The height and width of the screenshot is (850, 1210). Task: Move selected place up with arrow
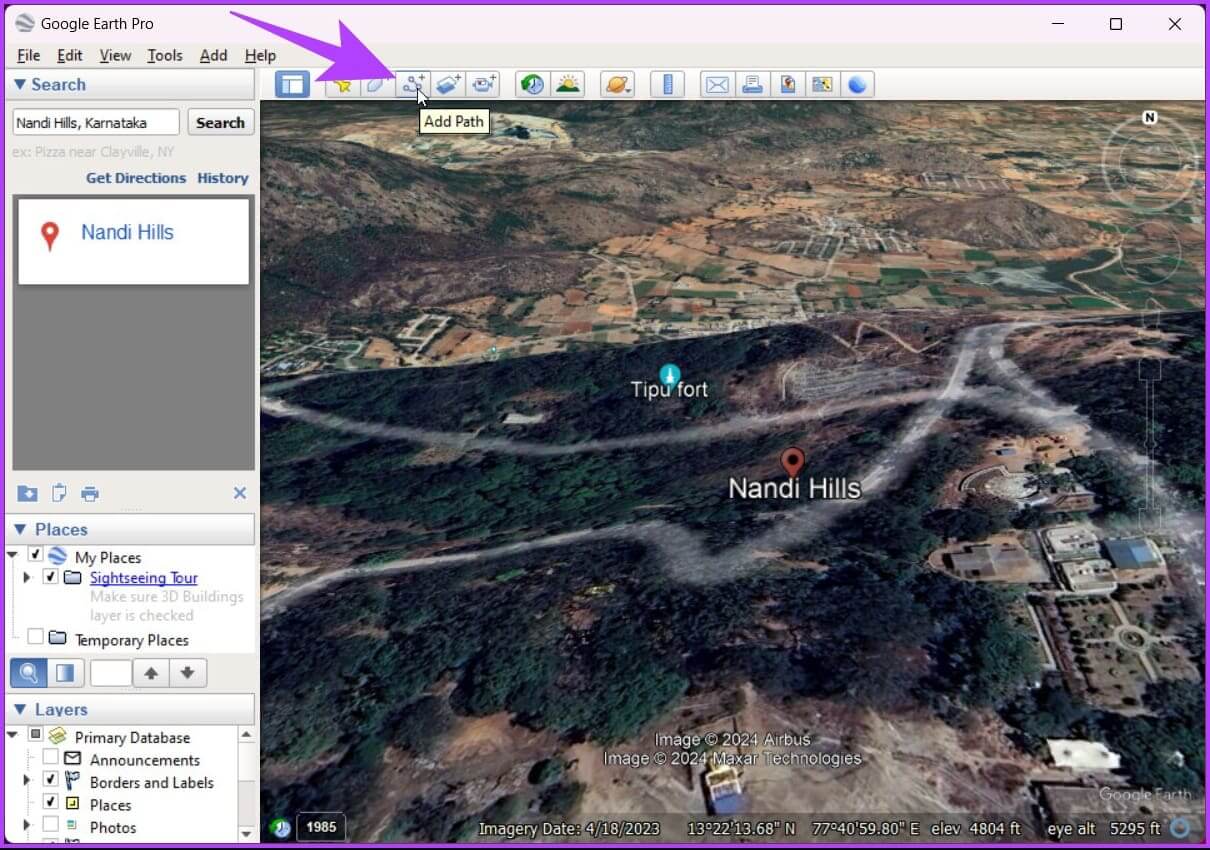point(151,673)
